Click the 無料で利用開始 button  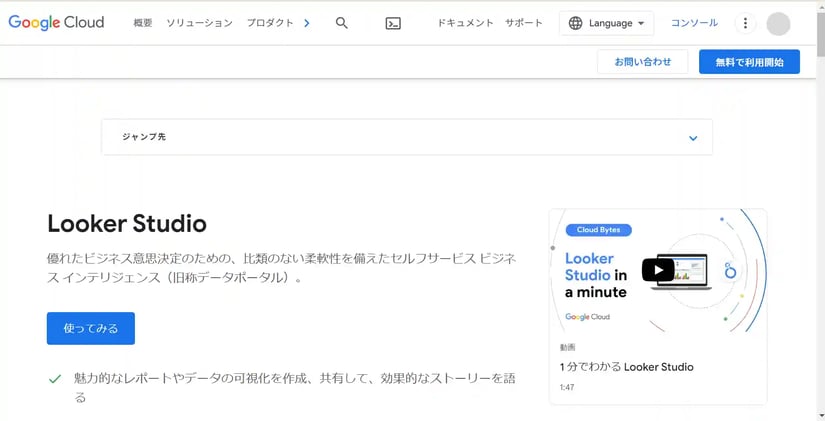[749, 62]
